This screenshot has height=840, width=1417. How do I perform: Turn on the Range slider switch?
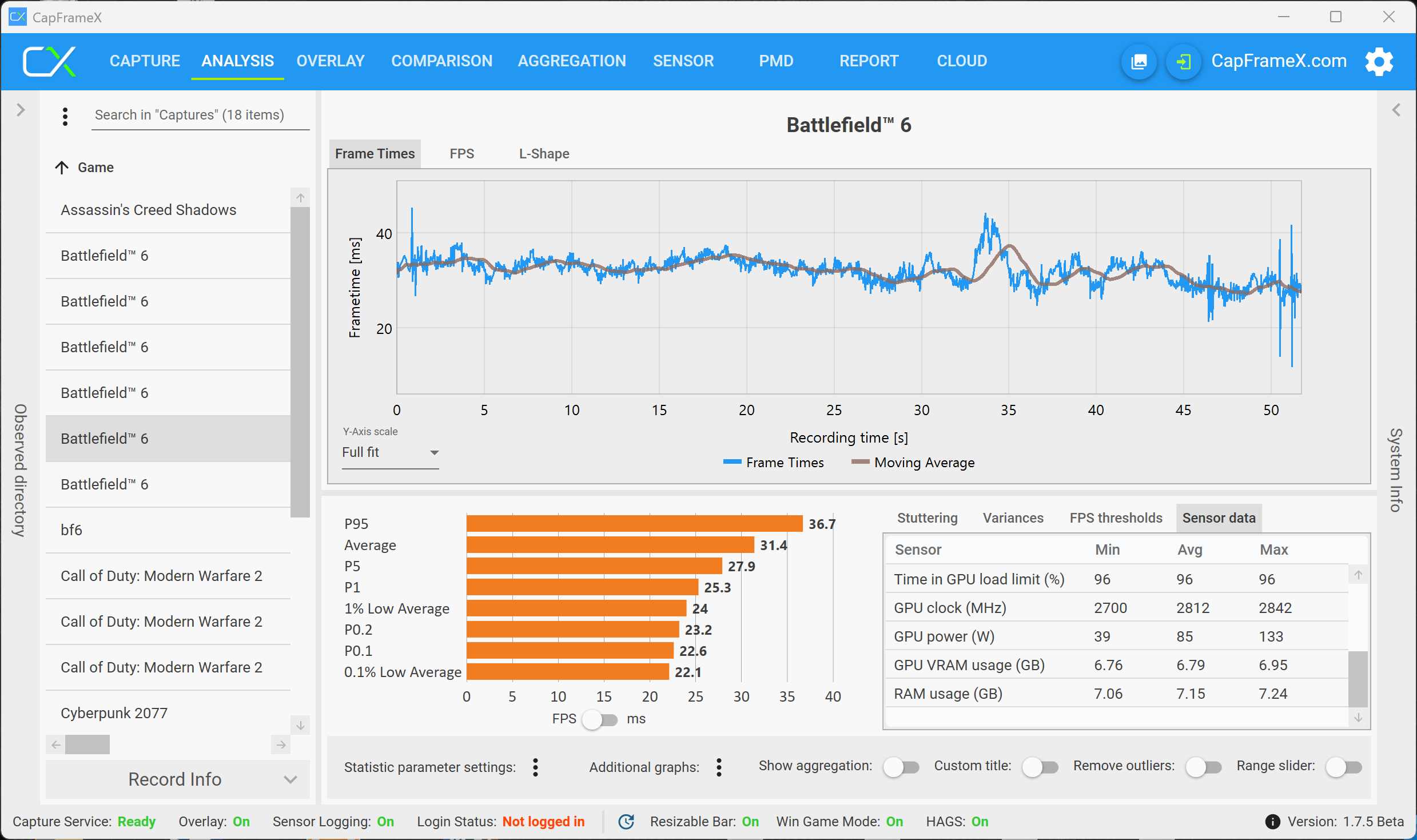[1344, 767]
